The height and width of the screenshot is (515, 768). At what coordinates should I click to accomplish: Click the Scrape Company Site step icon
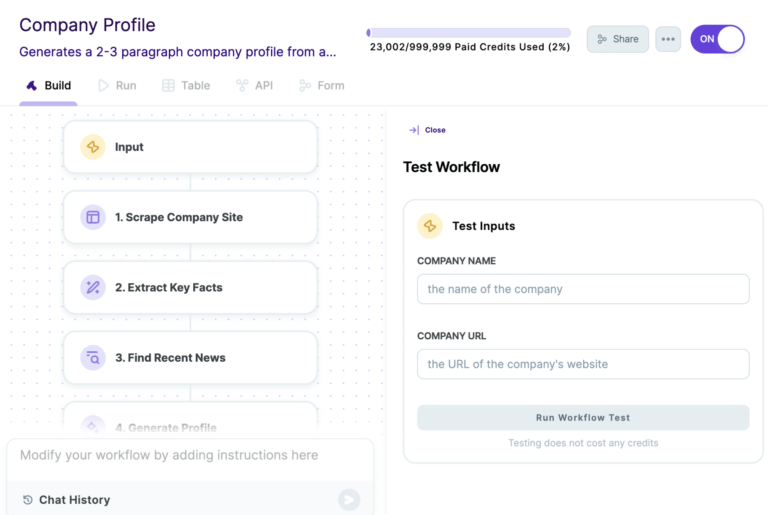[x=93, y=217]
